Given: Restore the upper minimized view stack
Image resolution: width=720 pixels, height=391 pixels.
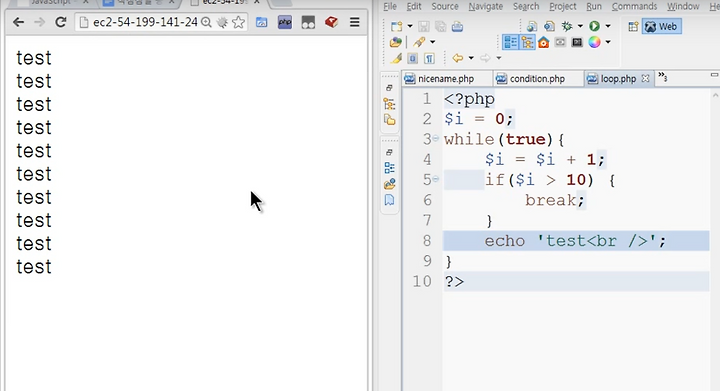Looking at the screenshot, I should [389, 87].
